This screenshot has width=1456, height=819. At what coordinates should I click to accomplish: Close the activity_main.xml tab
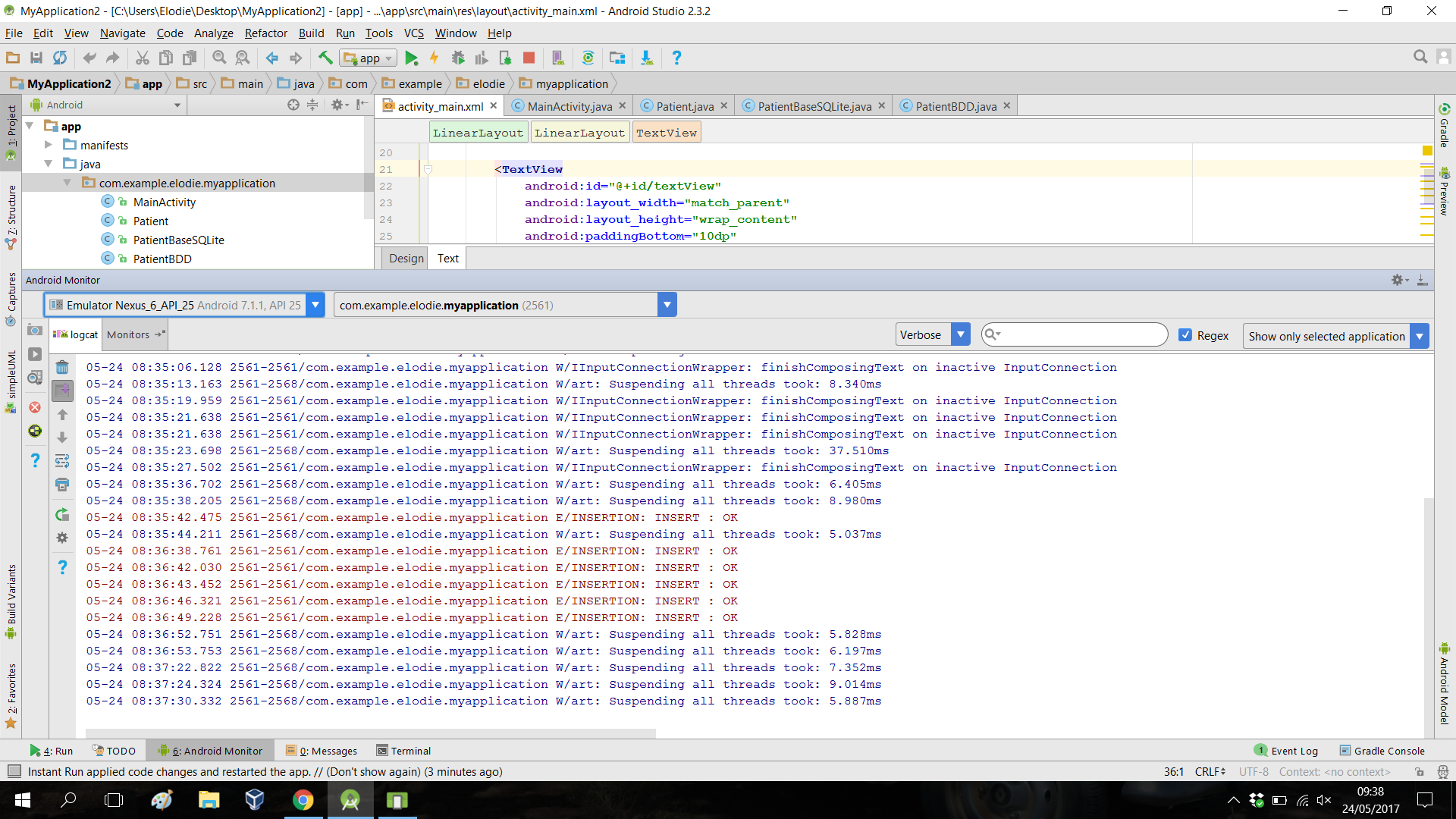[x=494, y=106]
